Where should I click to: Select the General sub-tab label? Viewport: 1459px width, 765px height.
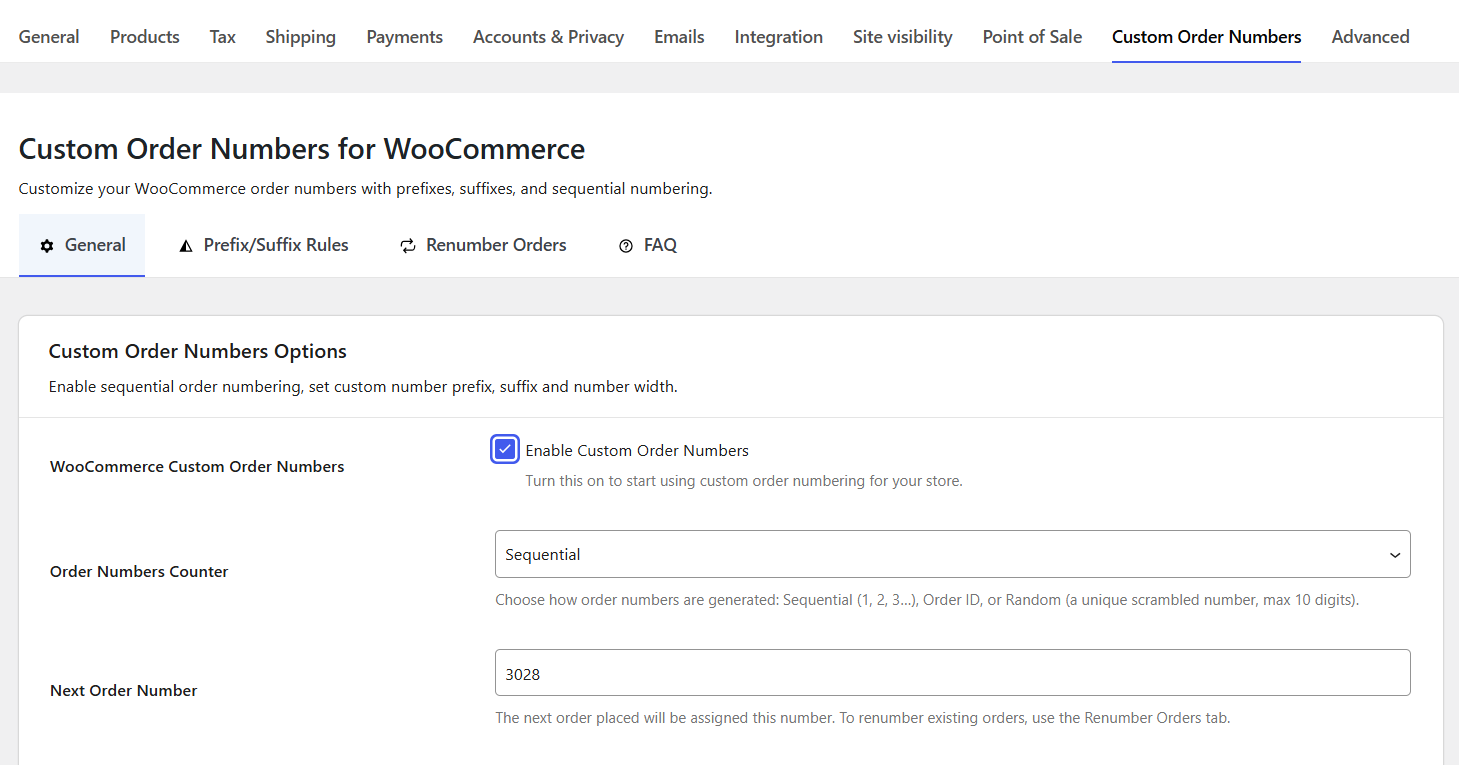[x=96, y=245]
